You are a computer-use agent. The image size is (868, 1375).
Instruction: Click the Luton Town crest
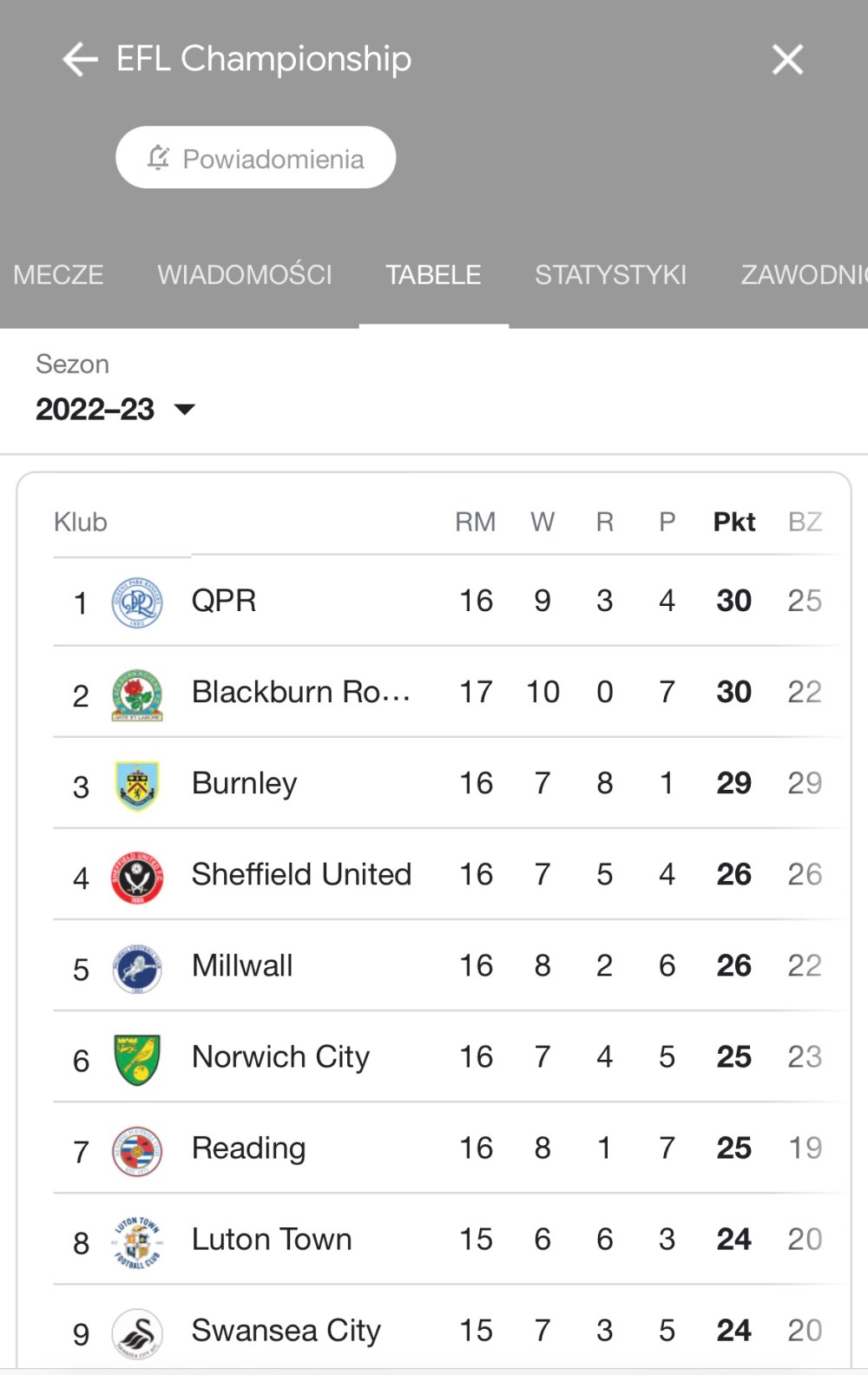tap(137, 1240)
